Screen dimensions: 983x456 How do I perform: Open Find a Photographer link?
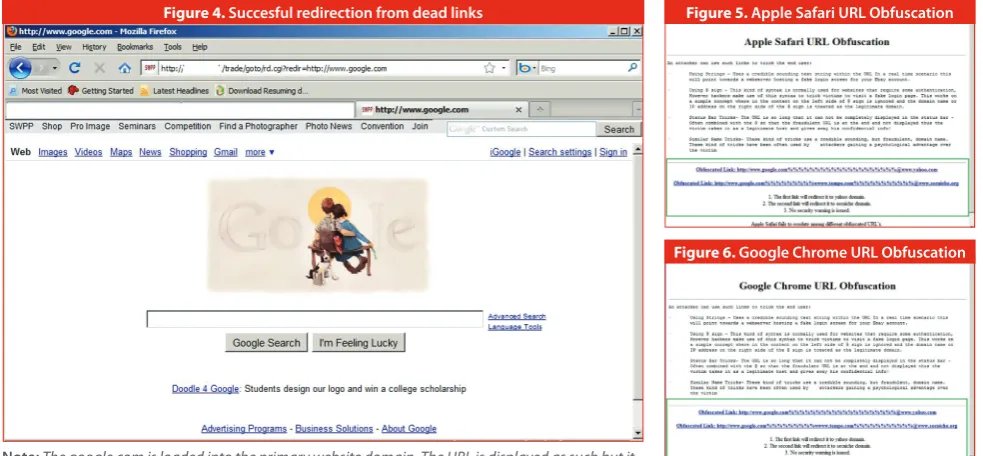point(258,126)
